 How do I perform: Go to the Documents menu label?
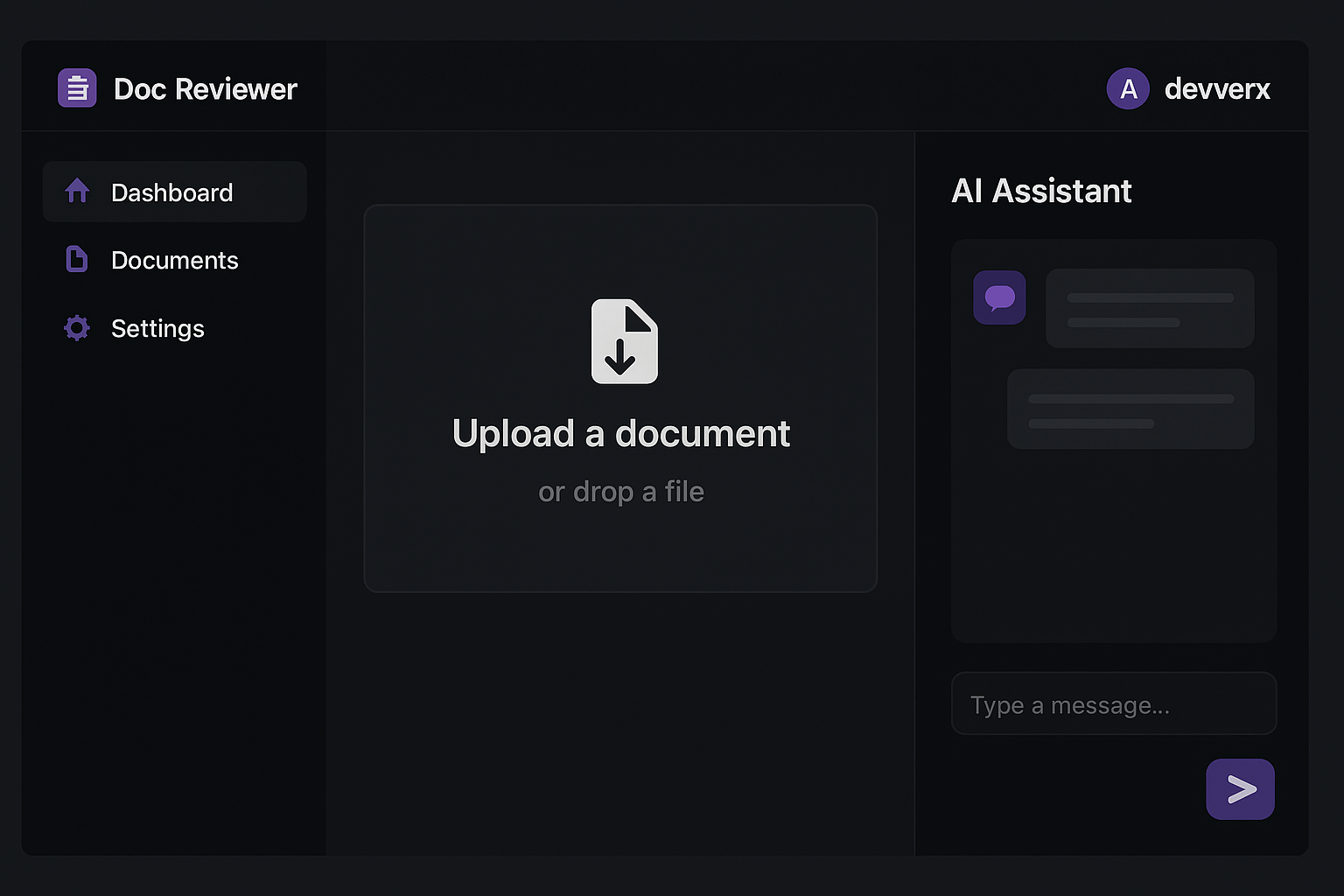174,261
